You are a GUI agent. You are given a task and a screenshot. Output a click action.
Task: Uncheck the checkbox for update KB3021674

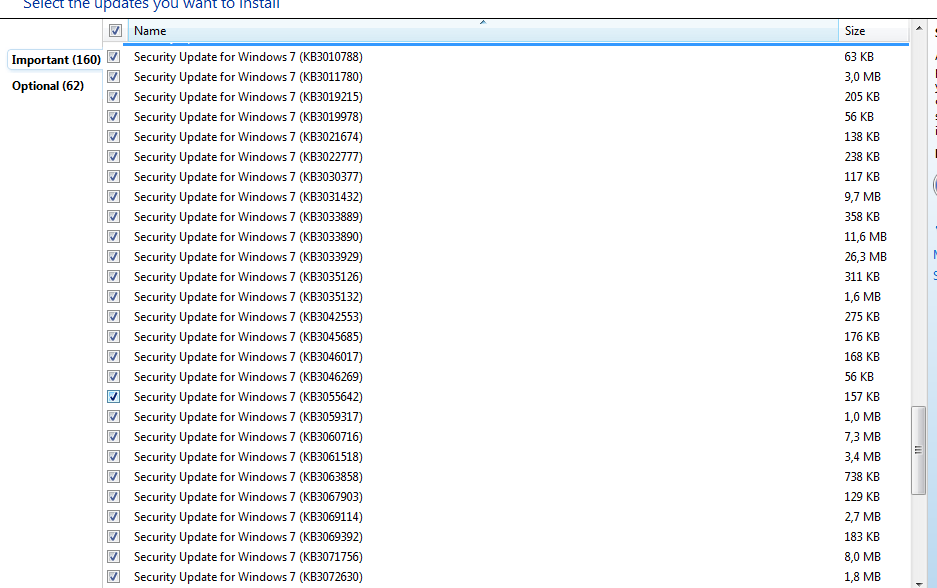pos(114,137)
